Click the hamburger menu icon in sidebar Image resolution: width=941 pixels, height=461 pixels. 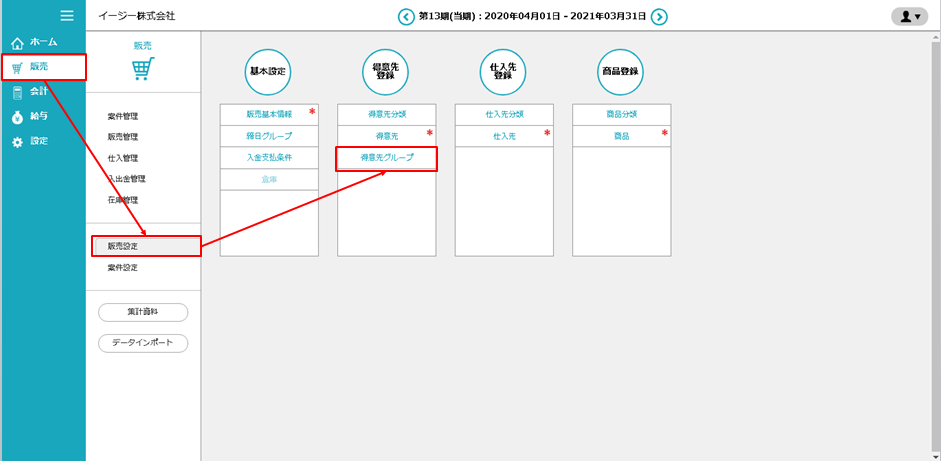[x=67, y=15]
